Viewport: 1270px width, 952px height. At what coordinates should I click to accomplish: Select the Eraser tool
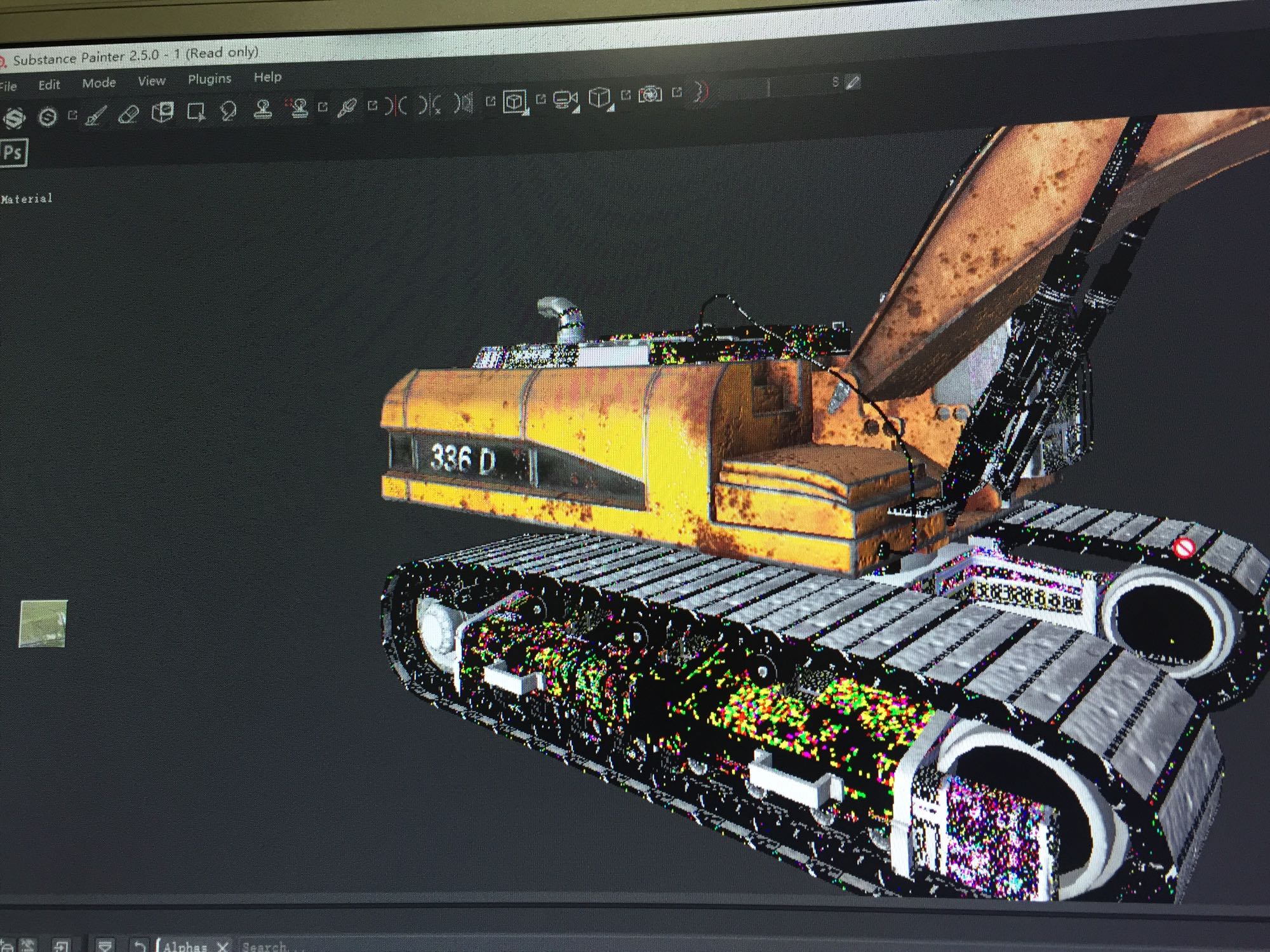[129, 115]
